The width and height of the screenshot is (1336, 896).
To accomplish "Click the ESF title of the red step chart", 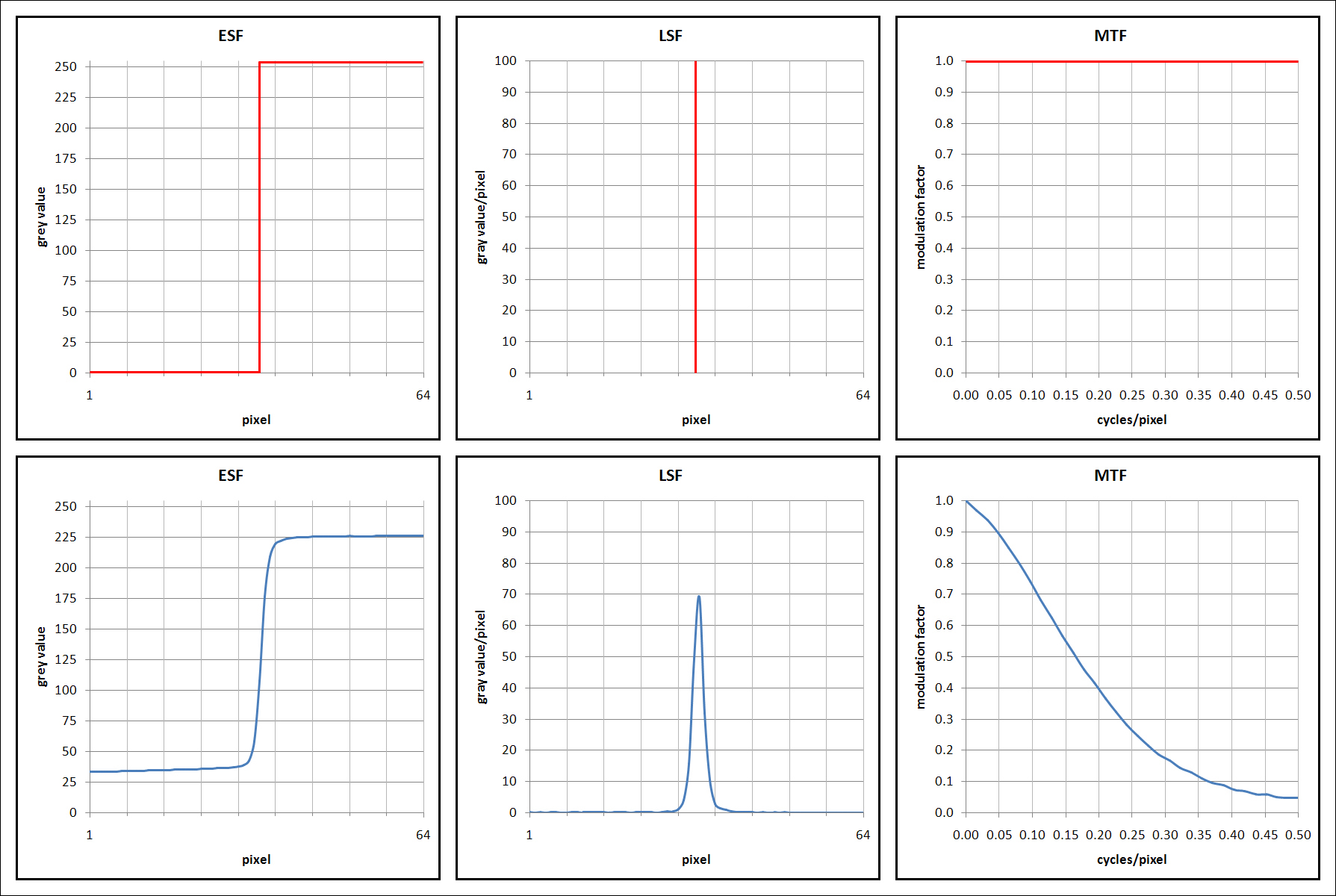I will [x=230, y=36].
